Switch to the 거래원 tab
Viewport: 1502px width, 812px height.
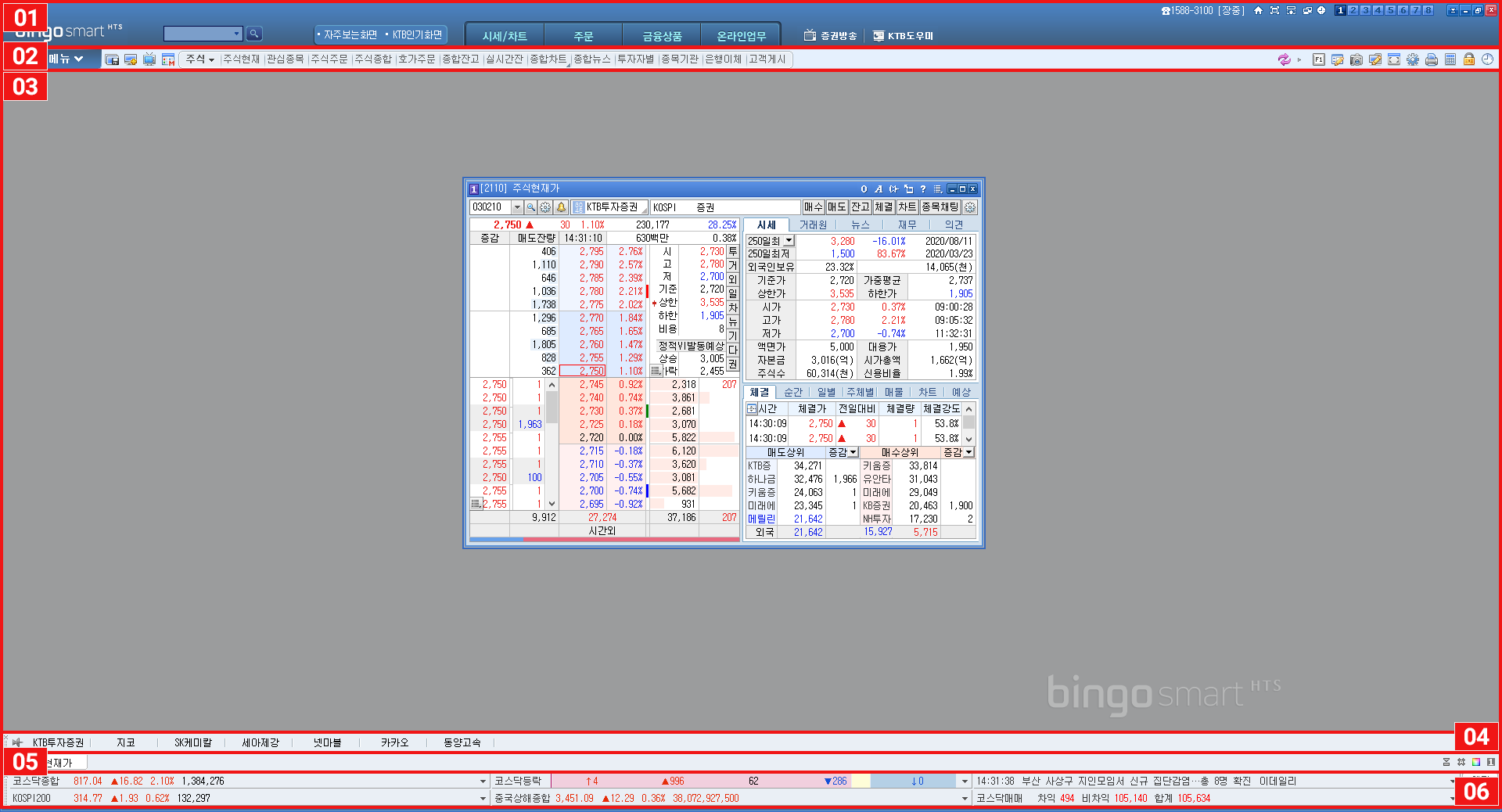[x=813, y=225]
